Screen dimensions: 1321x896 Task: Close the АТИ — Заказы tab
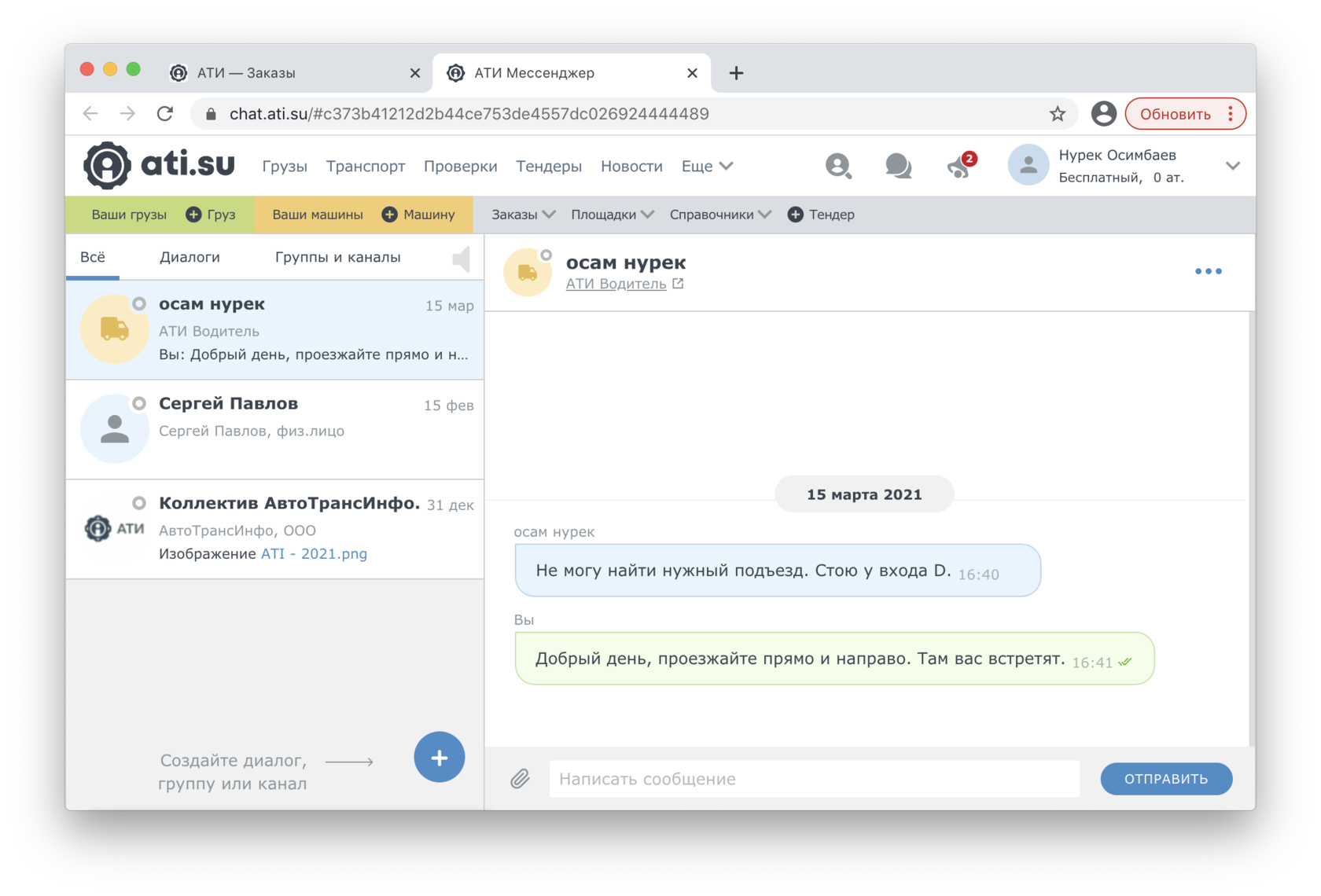pos(415,73)
